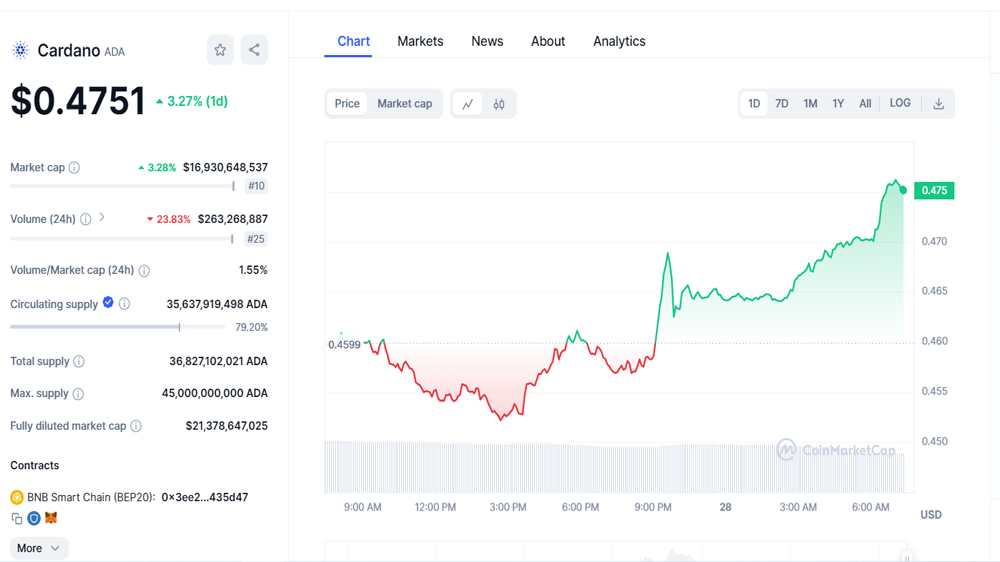The image size is (1000, 562).
Task: Click the share icon next to Cardano
Action: [254, 50]
